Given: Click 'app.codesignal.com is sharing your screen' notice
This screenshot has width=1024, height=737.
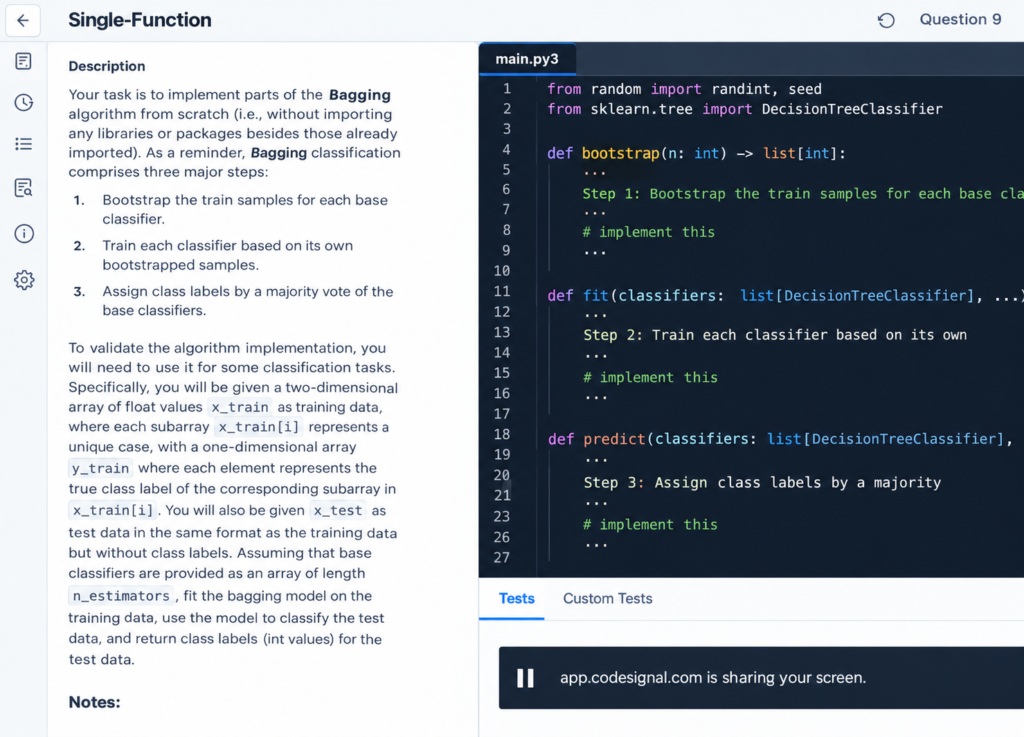Looking at the screenshot, I should (713, 678).
